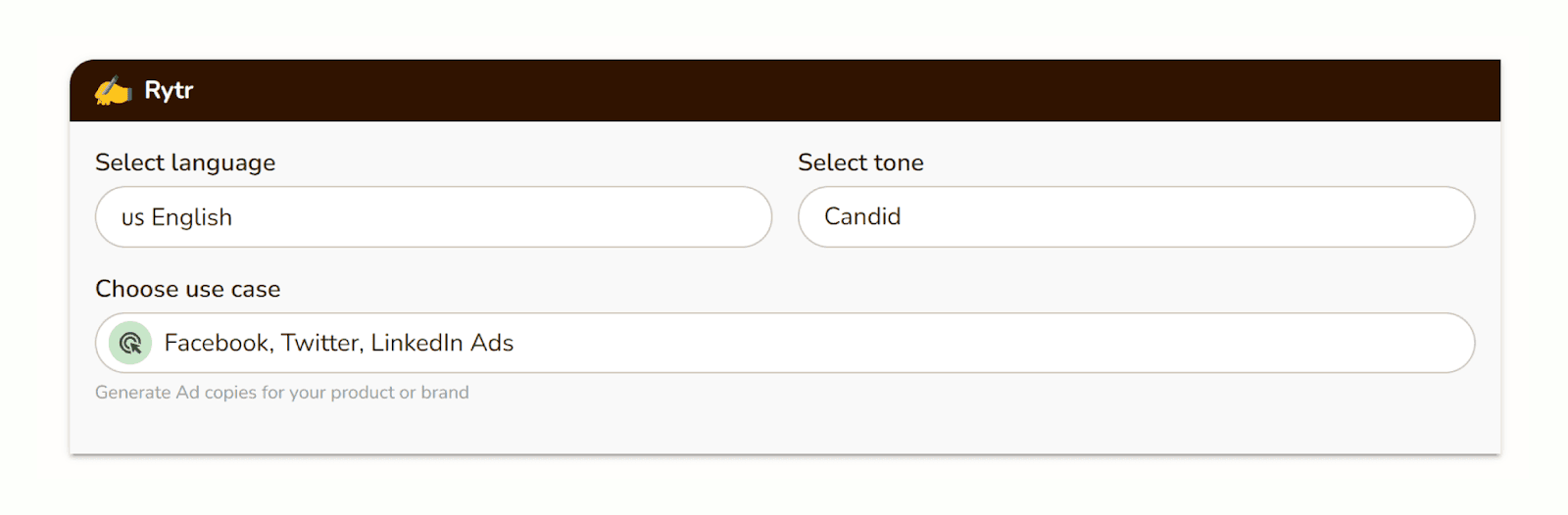The height and width of the screenshot is (515, 1568).
Task: Select the 'Facebook, Twitter, LinkedIn Ads' text
Action: tap(339, 343)
